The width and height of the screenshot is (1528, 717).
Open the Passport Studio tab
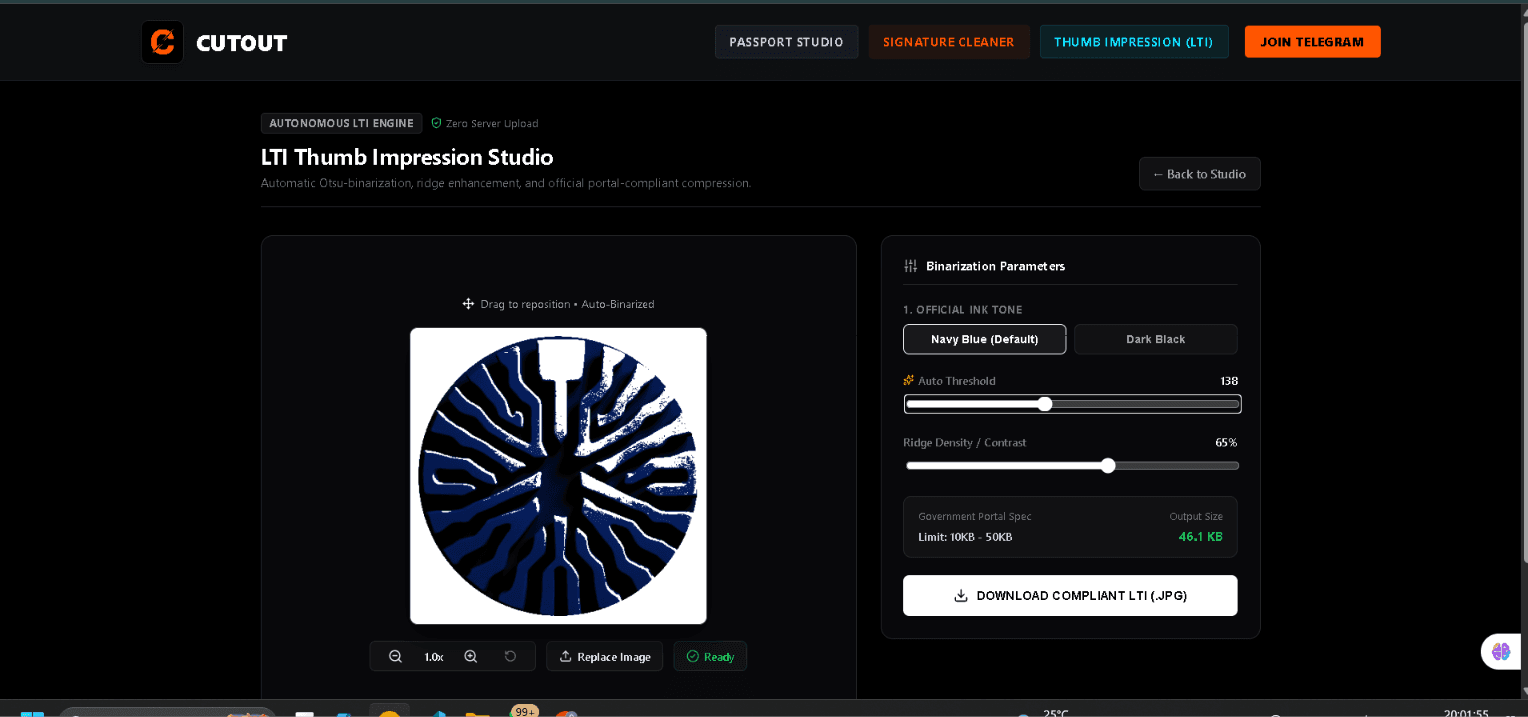pyautogui.click(x=787, y=42)
